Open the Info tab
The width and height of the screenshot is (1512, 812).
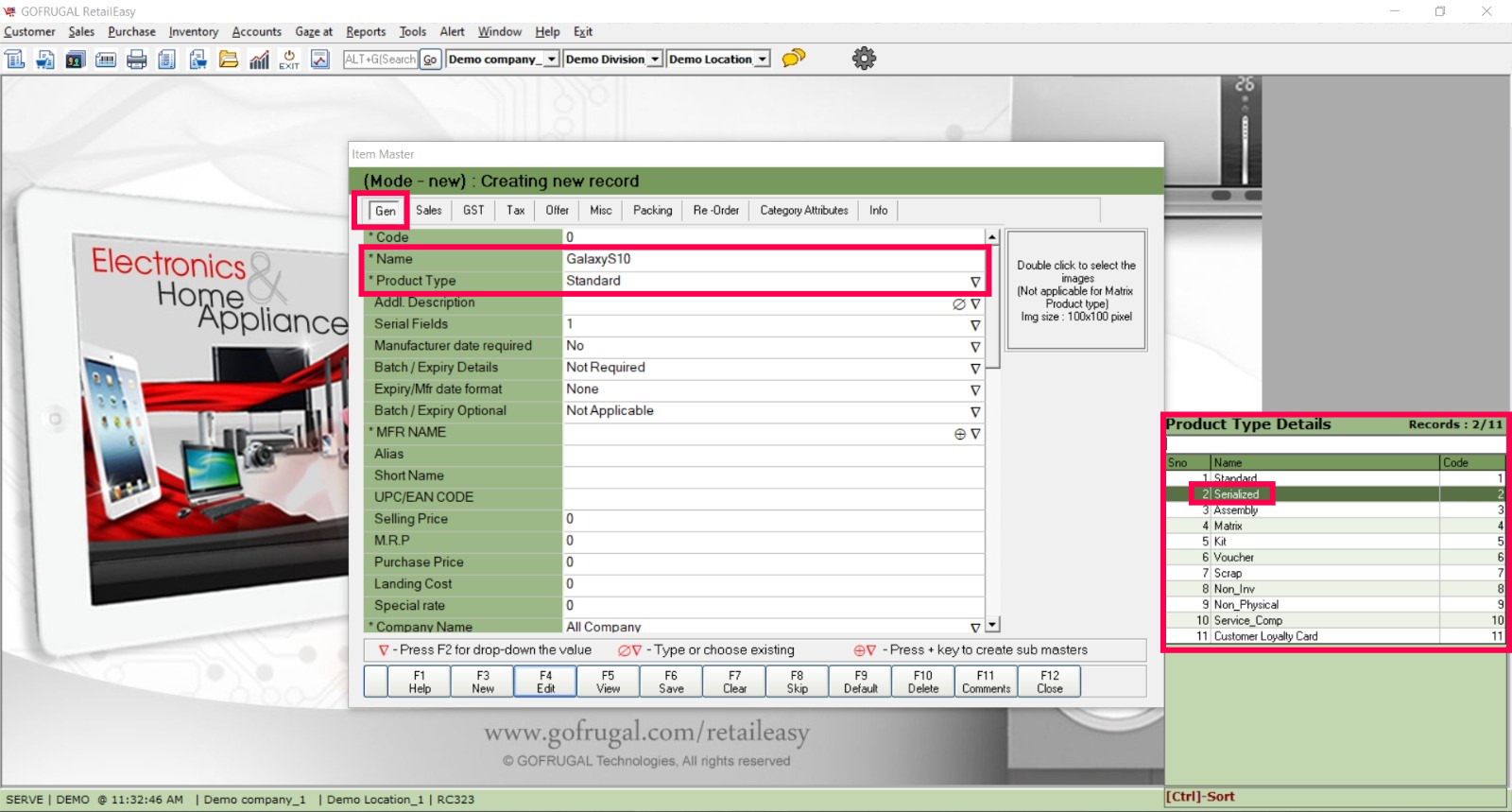[x=879, y=210]
